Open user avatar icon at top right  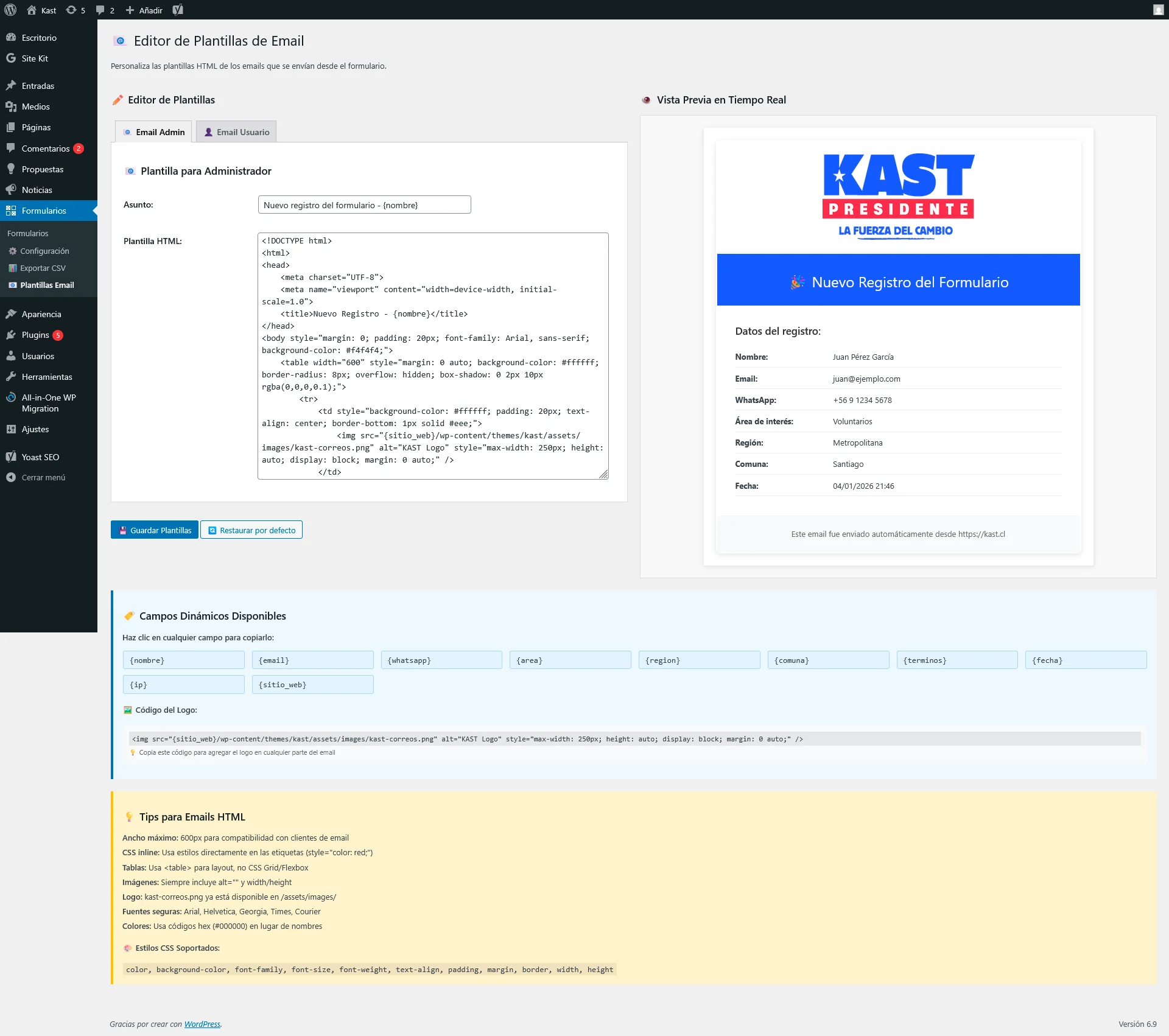[1158, 10]
